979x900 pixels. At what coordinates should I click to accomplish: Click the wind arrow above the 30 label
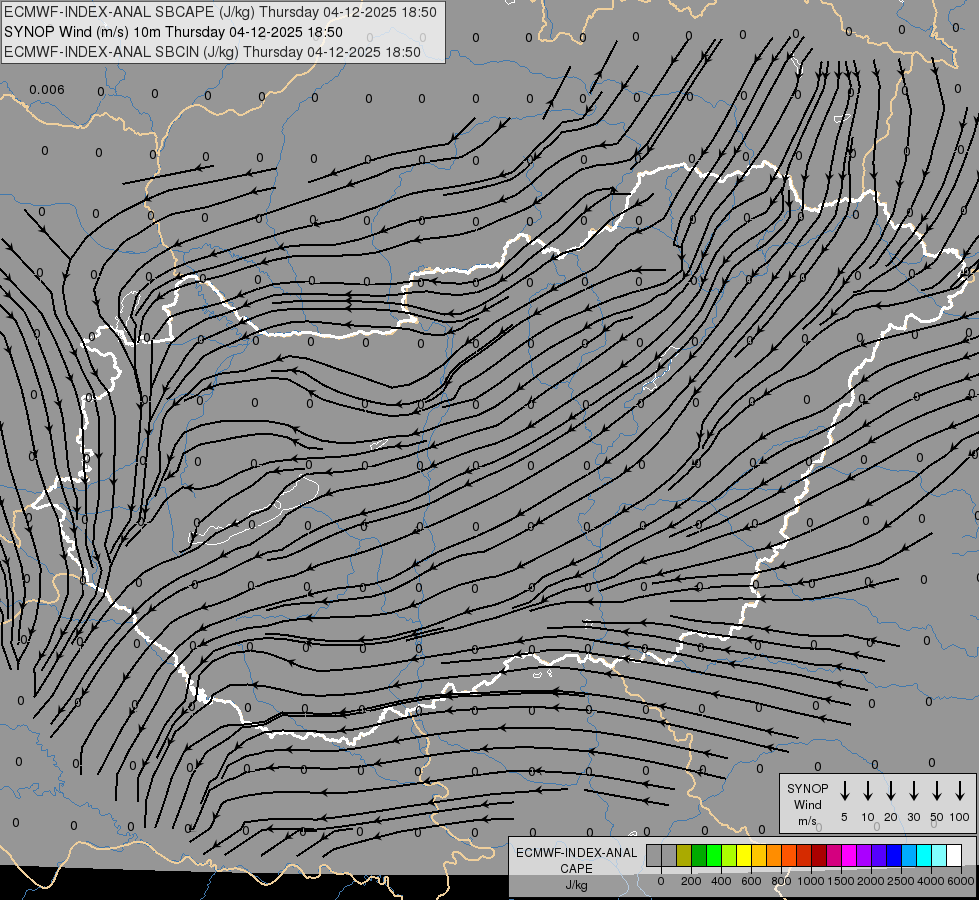click(913, 791)
